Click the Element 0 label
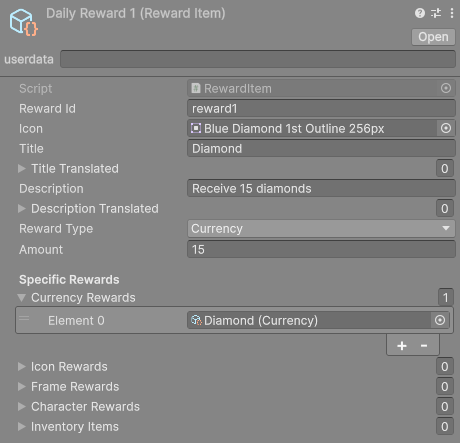The image size is (460, 443). pos(76,321)
